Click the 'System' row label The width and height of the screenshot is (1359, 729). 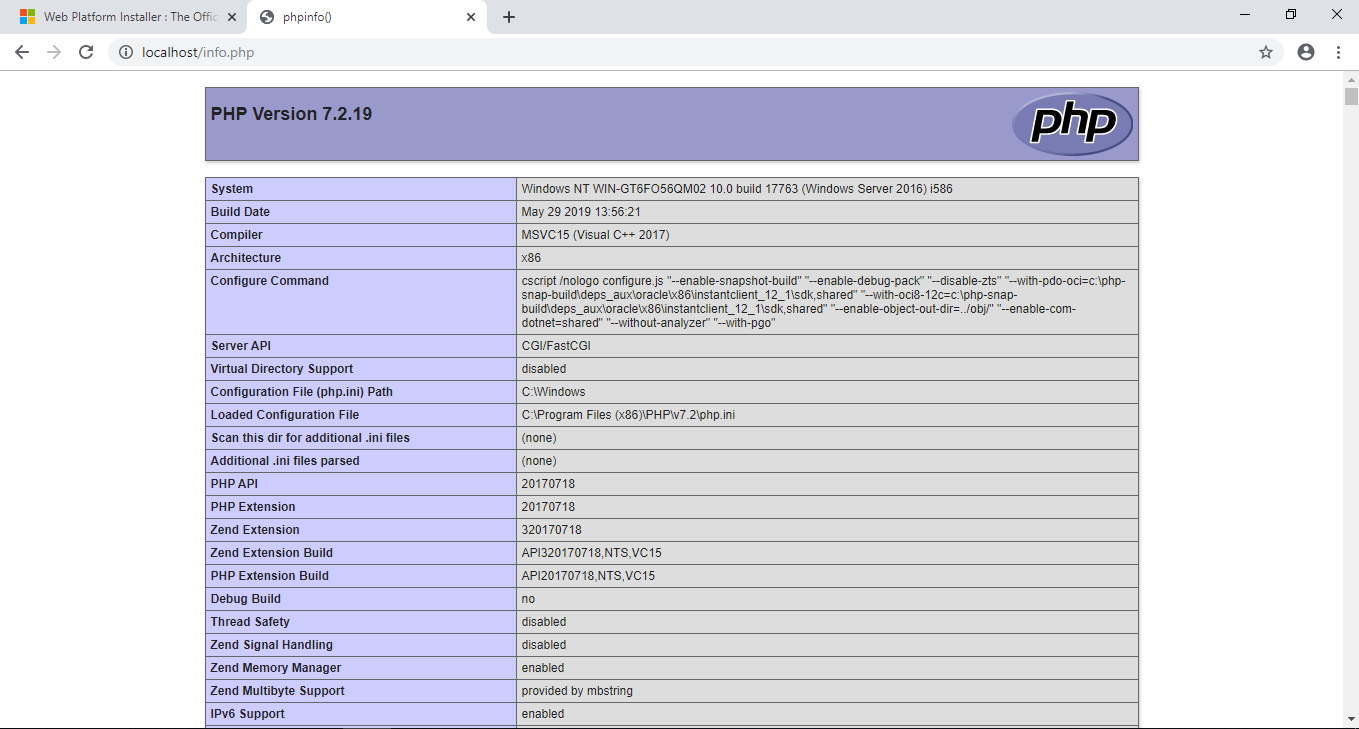(232, 189)
